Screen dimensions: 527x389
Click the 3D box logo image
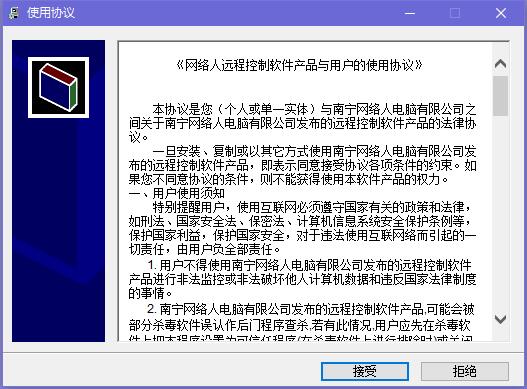(58, 87)
